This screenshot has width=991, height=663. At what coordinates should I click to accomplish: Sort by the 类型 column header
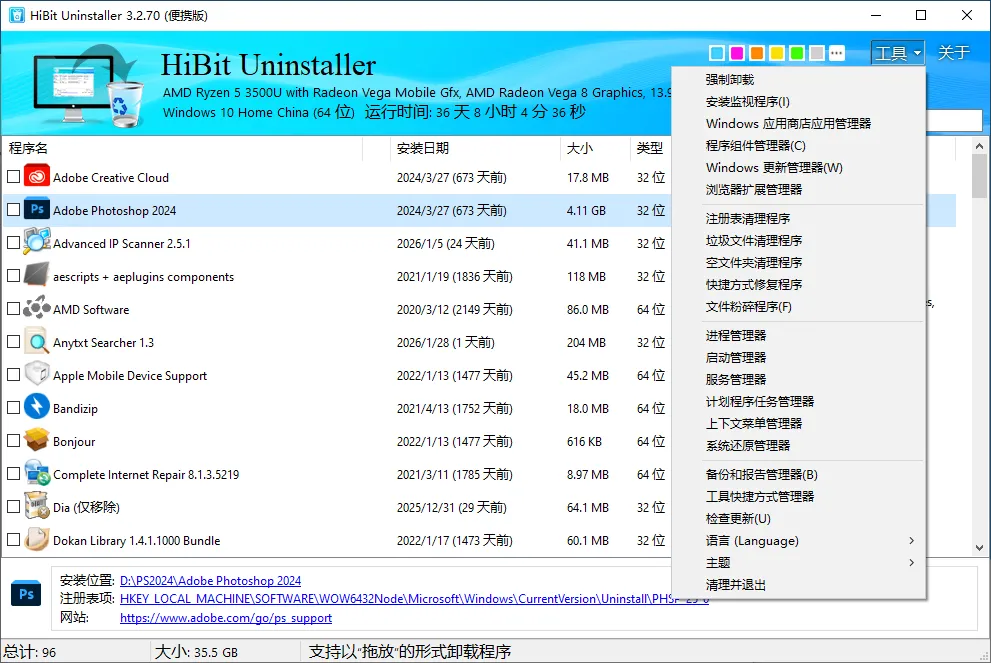[x=650, y=148]
